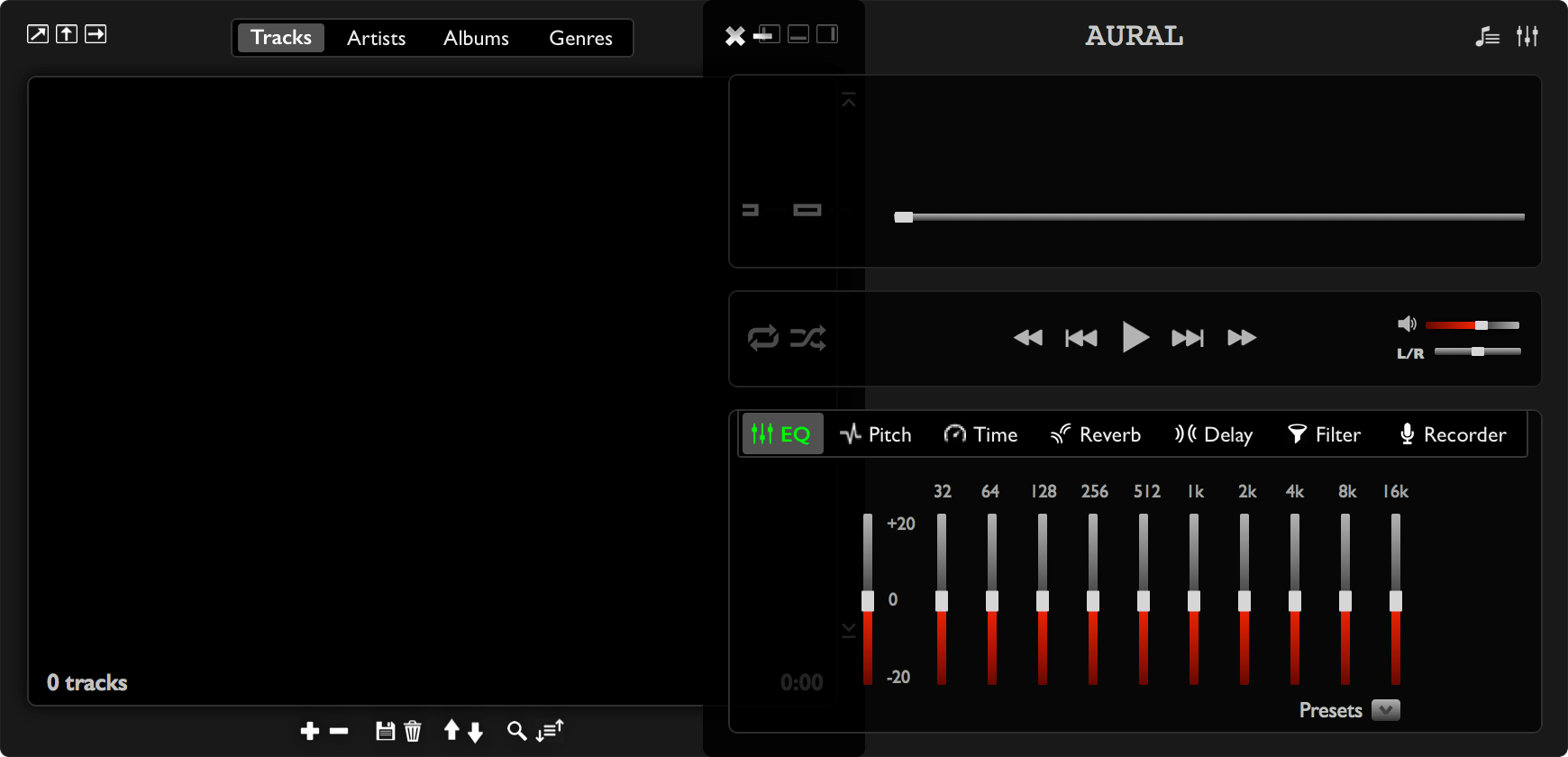The width and height of the screenshot is (1568, 757).
Task: Open the Pitch effects tab
Action: (x=876, y=434)
